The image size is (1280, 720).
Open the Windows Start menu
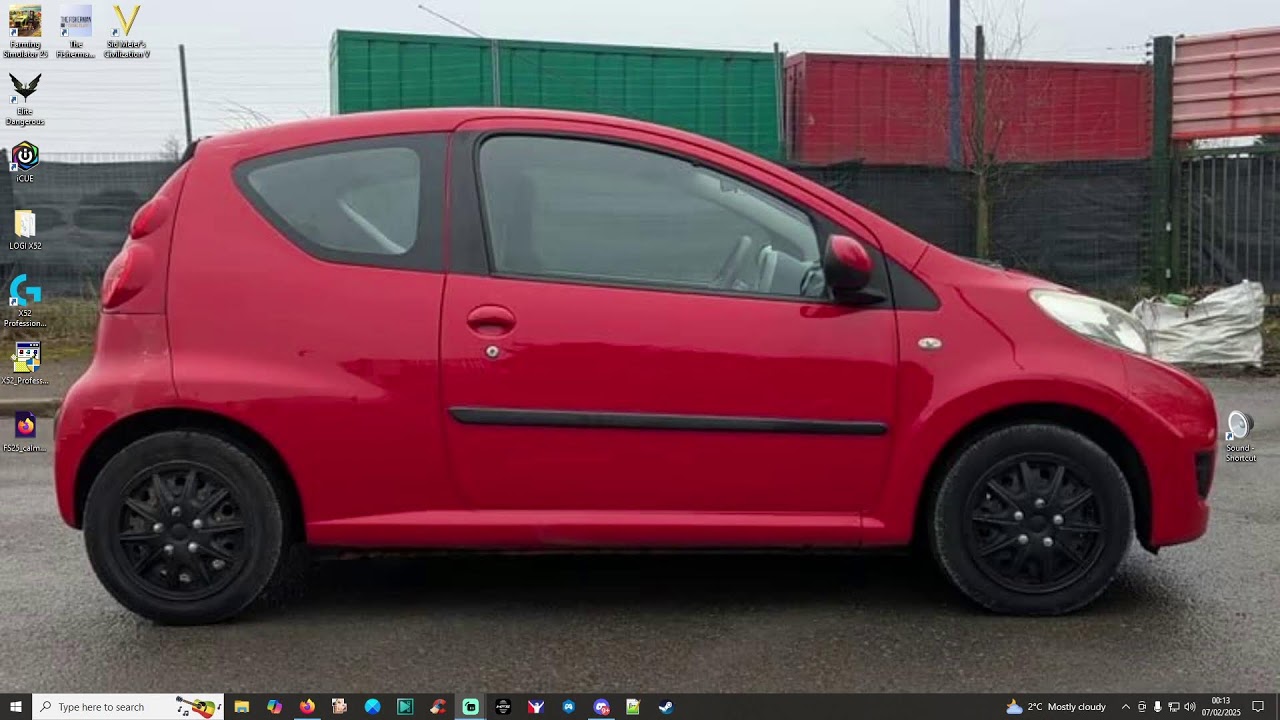pyautogui.click(x=16, y=707)
